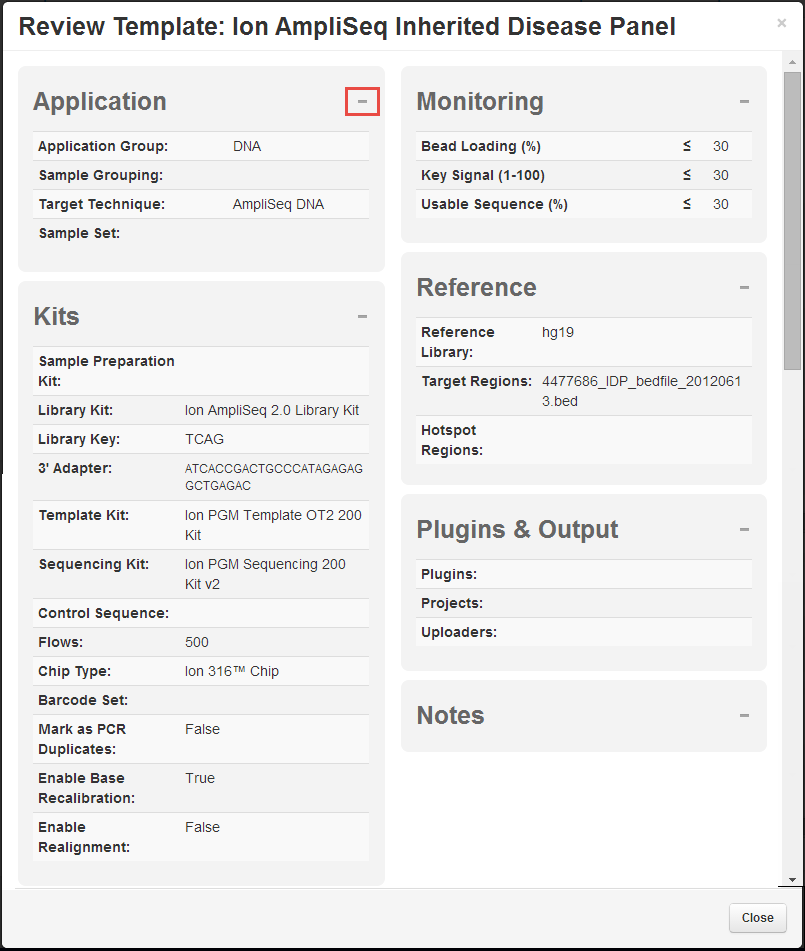Click the 3' Adapter sequence text
The image size is (805, 951).
(274, 477)
